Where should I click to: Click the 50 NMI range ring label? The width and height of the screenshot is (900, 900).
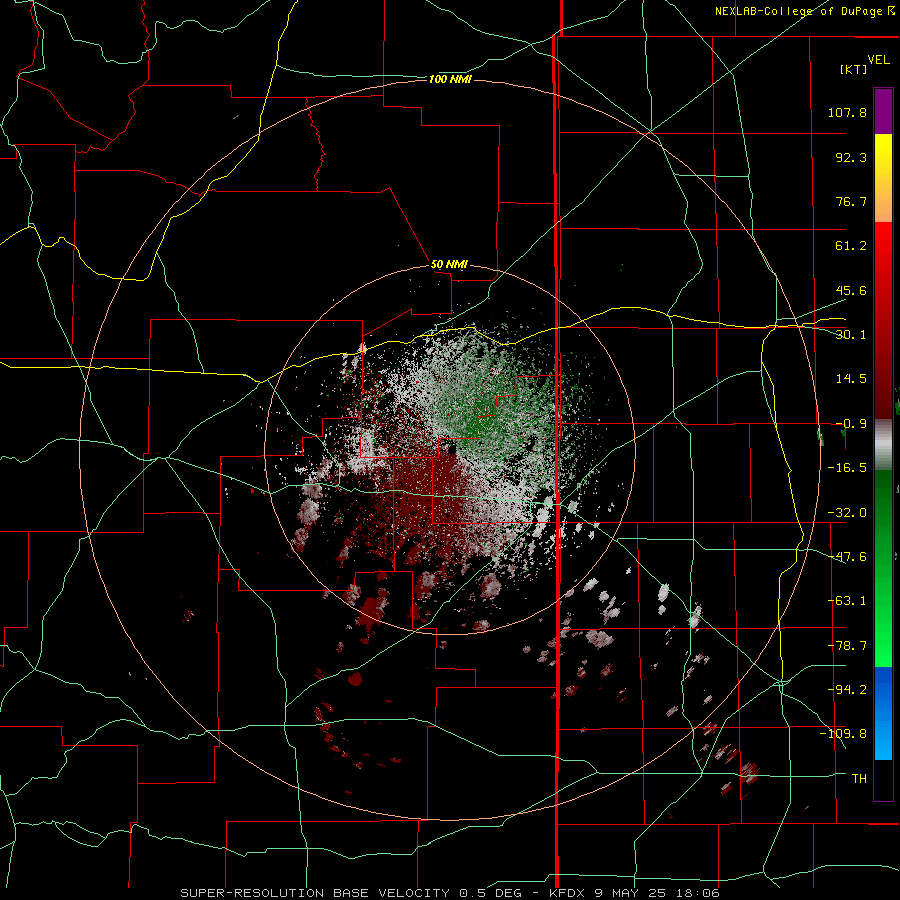449,265
